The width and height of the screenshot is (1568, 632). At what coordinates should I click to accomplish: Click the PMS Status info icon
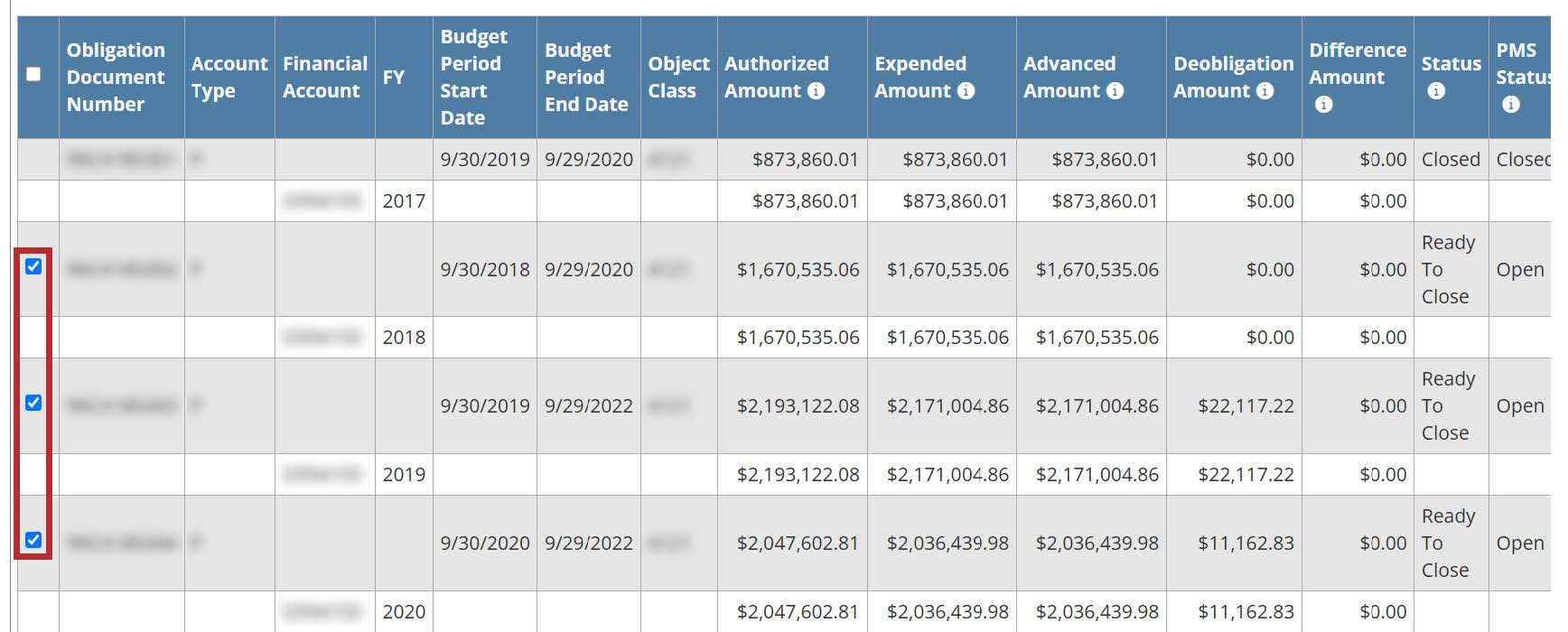pos(1510,105)
